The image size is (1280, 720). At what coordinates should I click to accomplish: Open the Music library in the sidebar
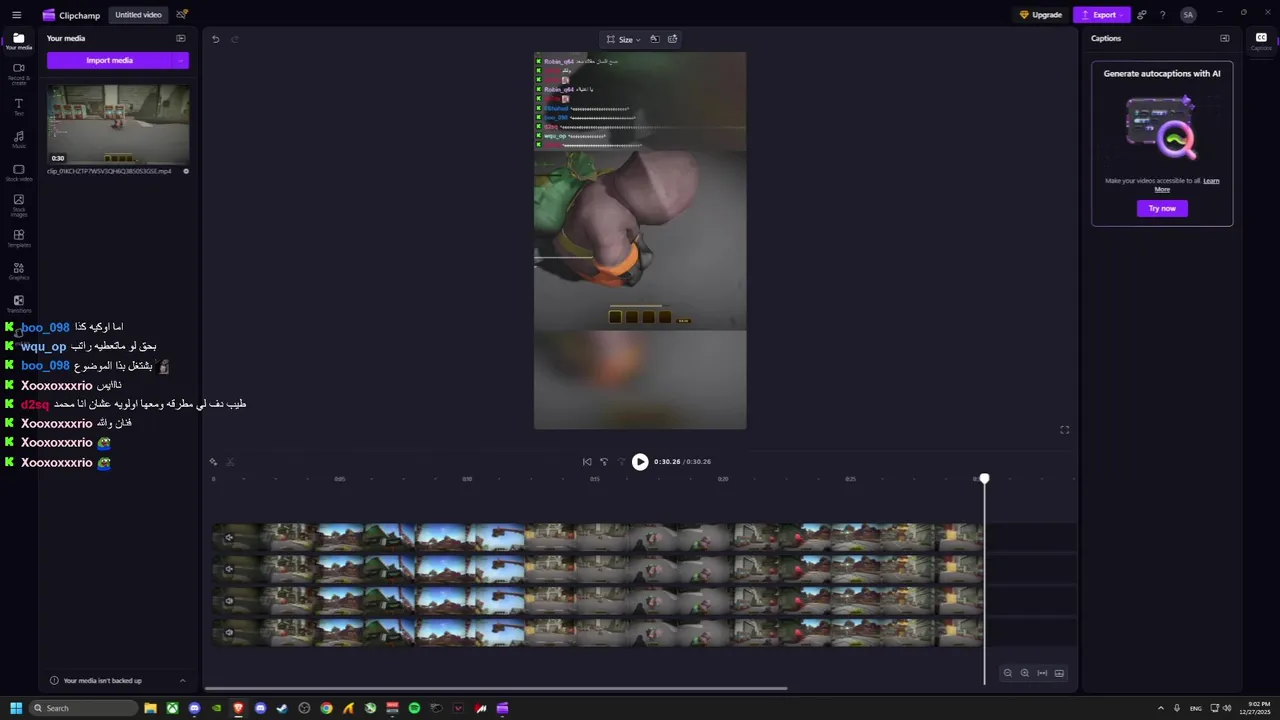18,139
